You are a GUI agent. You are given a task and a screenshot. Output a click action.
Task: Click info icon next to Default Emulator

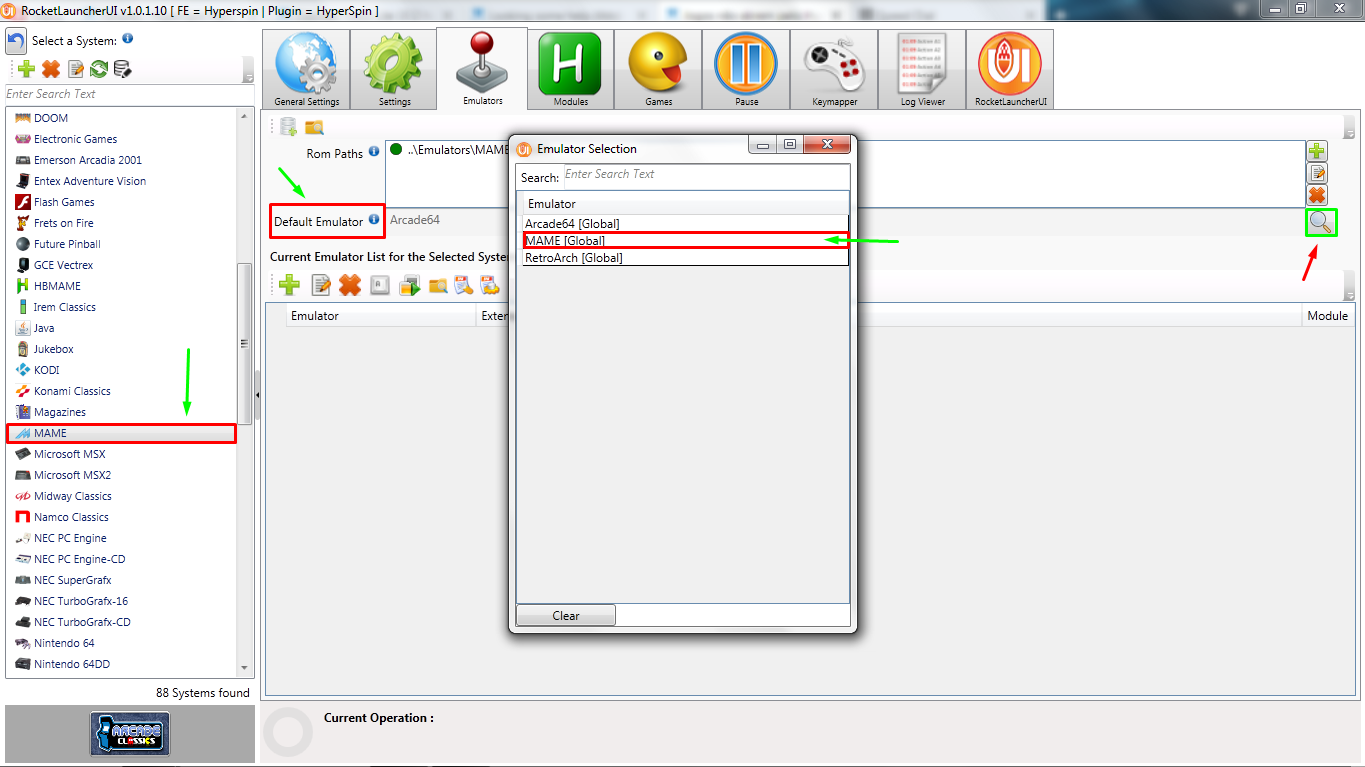(x=374, y=219)
